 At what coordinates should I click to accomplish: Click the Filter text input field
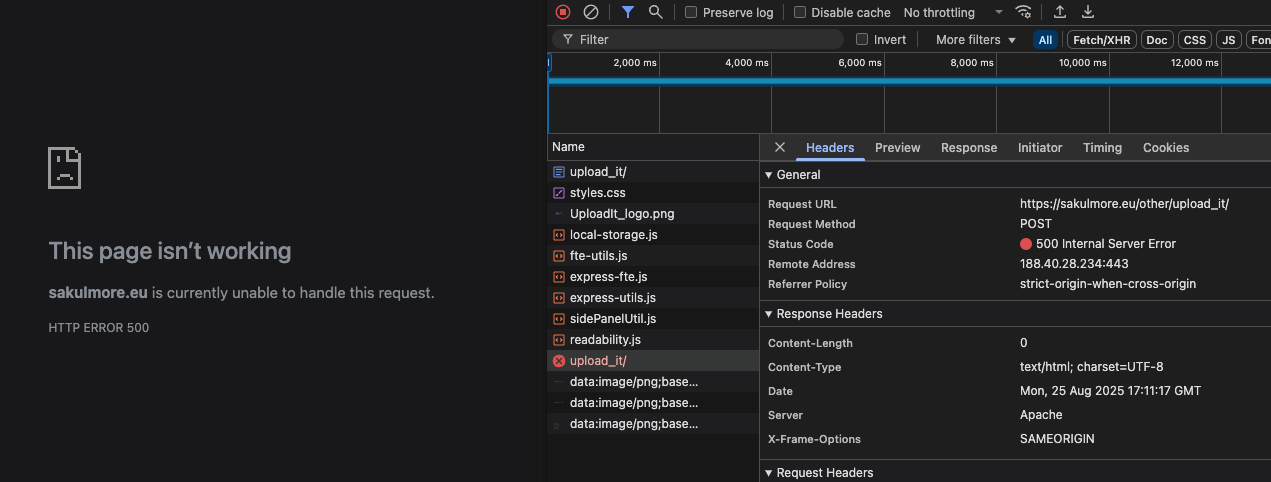[x=700, y=40]
